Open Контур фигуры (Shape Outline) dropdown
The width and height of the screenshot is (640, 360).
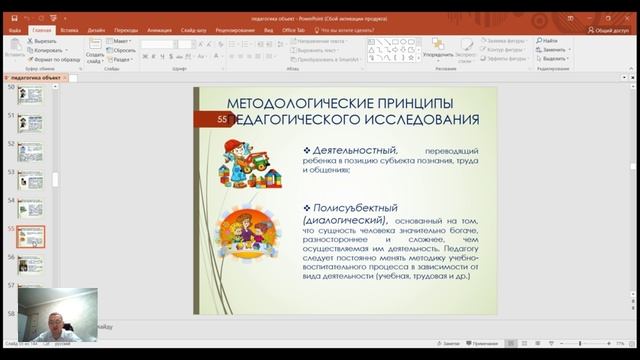503,50
